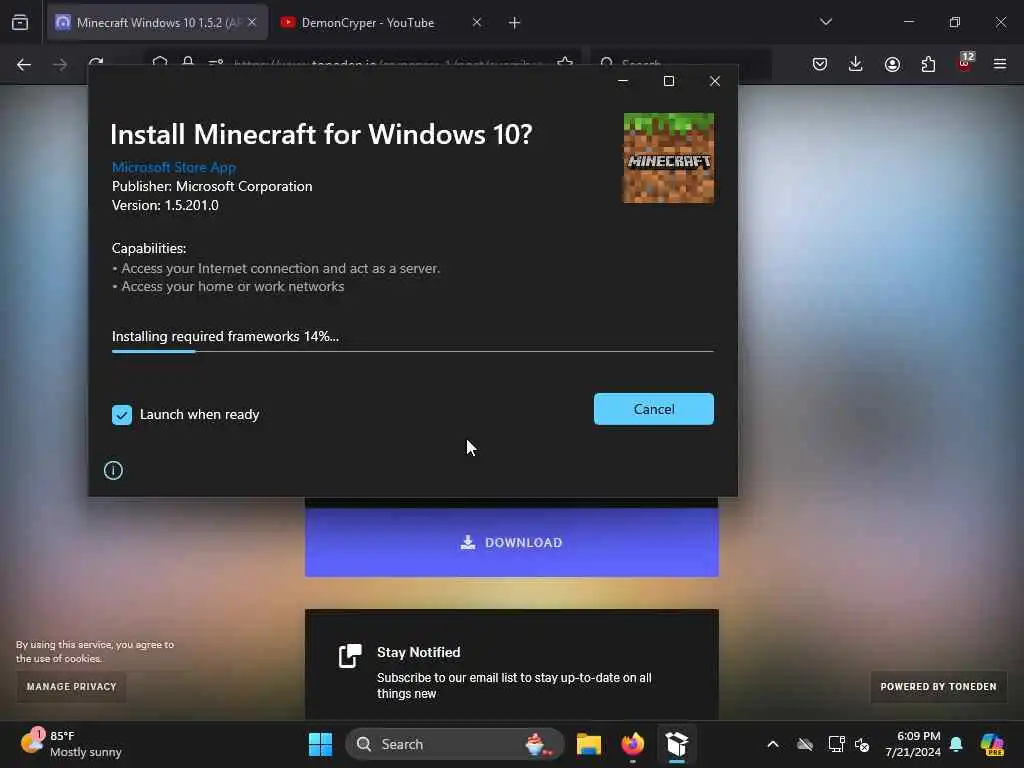
Task: Open Firefox from the taskbar
Action: pos(632,744)
